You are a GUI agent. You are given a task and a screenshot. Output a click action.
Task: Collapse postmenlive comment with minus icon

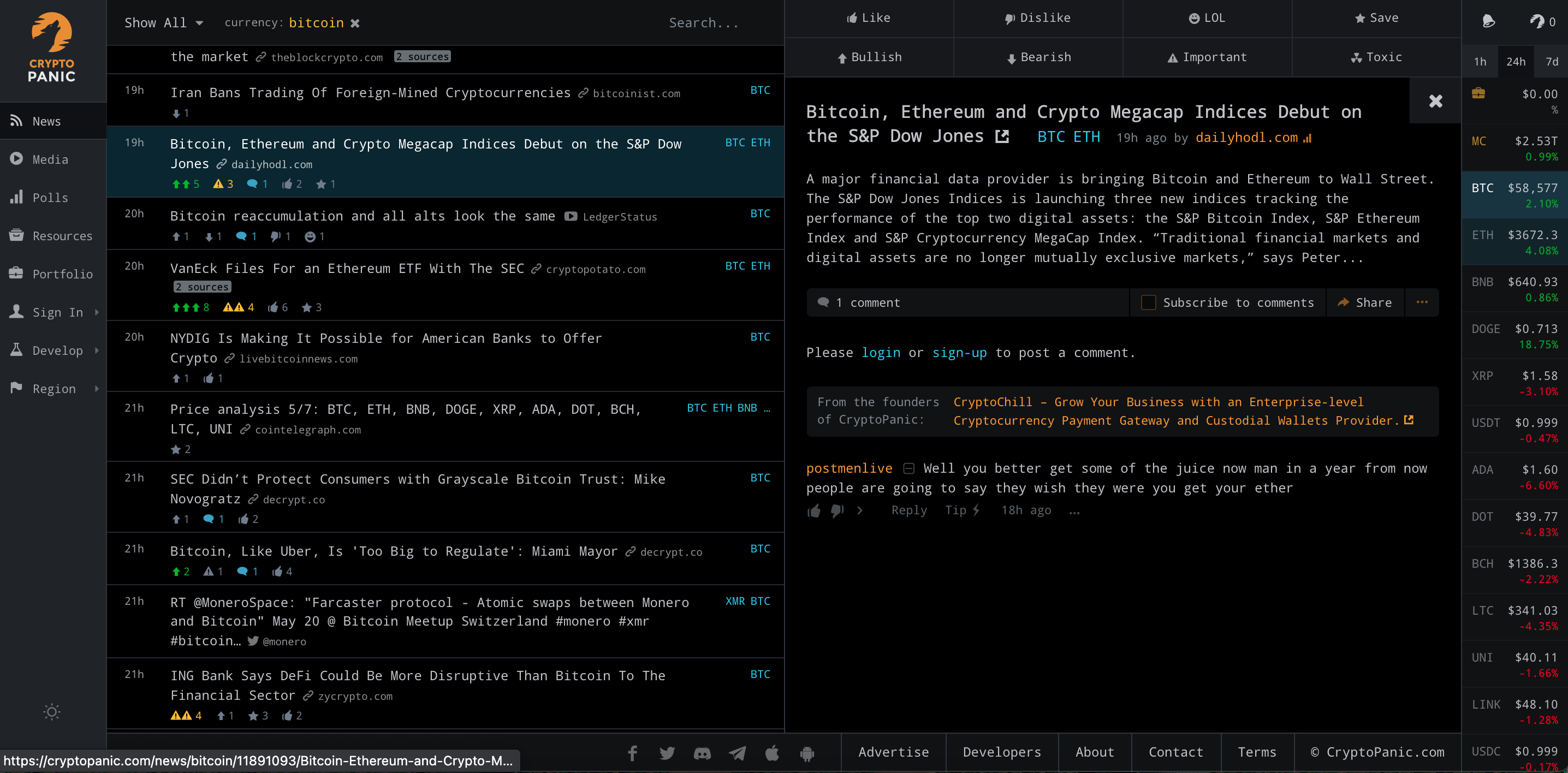tap(909, 468)
